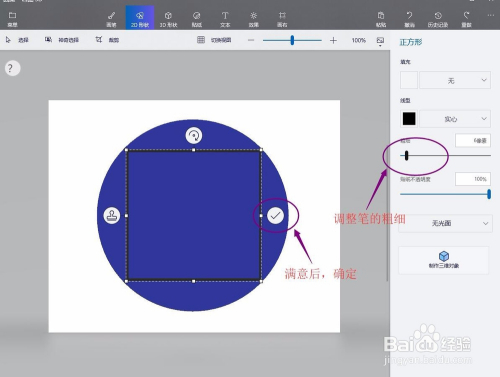The image size is (500, 377).
Task: Click the 正方形 panel title
Action: [411, 42]
